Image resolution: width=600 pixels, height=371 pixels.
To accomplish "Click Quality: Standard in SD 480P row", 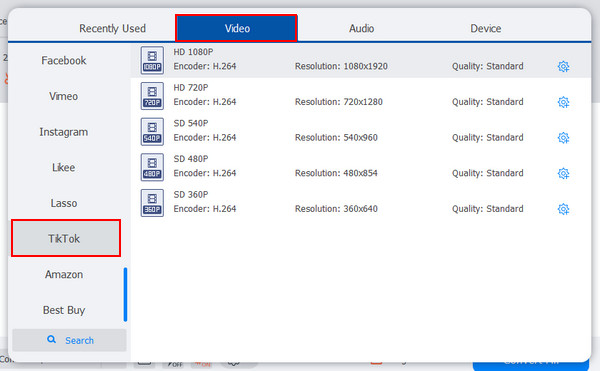I will tap(488, 173).
